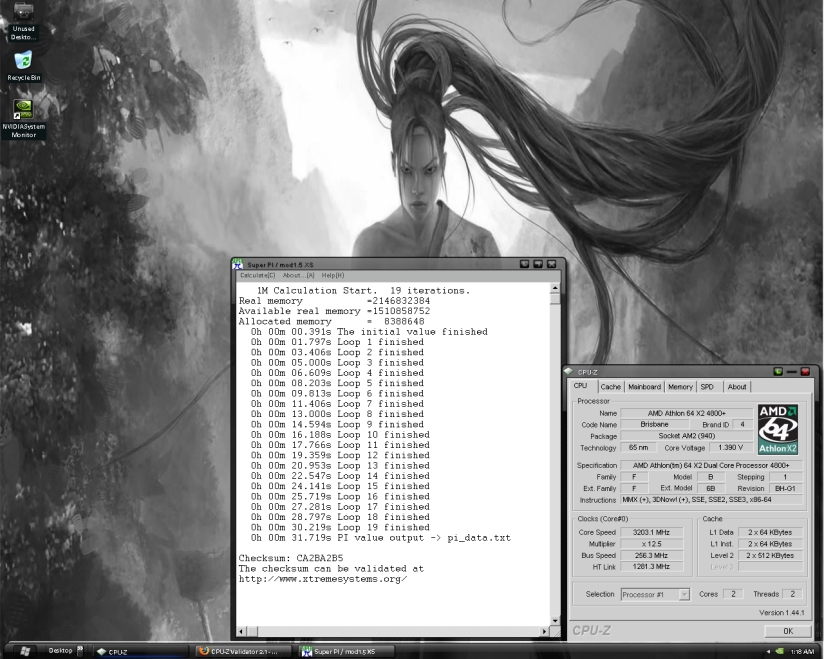Click the Cores value 2
The image size is (824, 659).
tap(733, 594)
